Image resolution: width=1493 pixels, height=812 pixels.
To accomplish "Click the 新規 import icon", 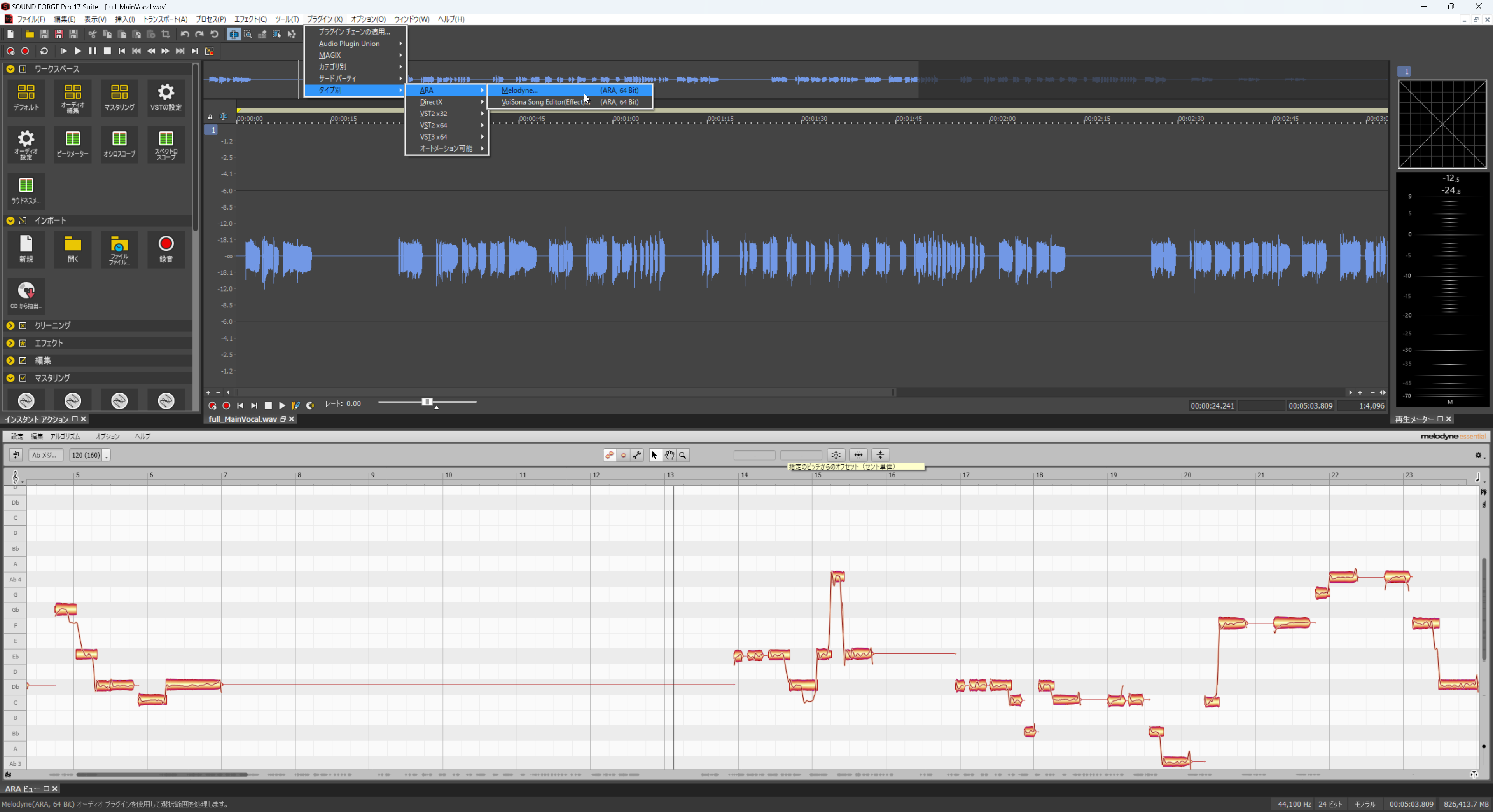I will click(26, 249).
